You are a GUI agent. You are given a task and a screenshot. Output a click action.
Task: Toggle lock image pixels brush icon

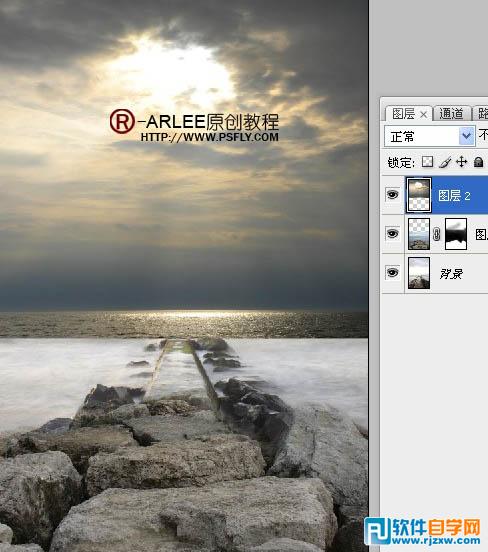[x=445, y=162]
